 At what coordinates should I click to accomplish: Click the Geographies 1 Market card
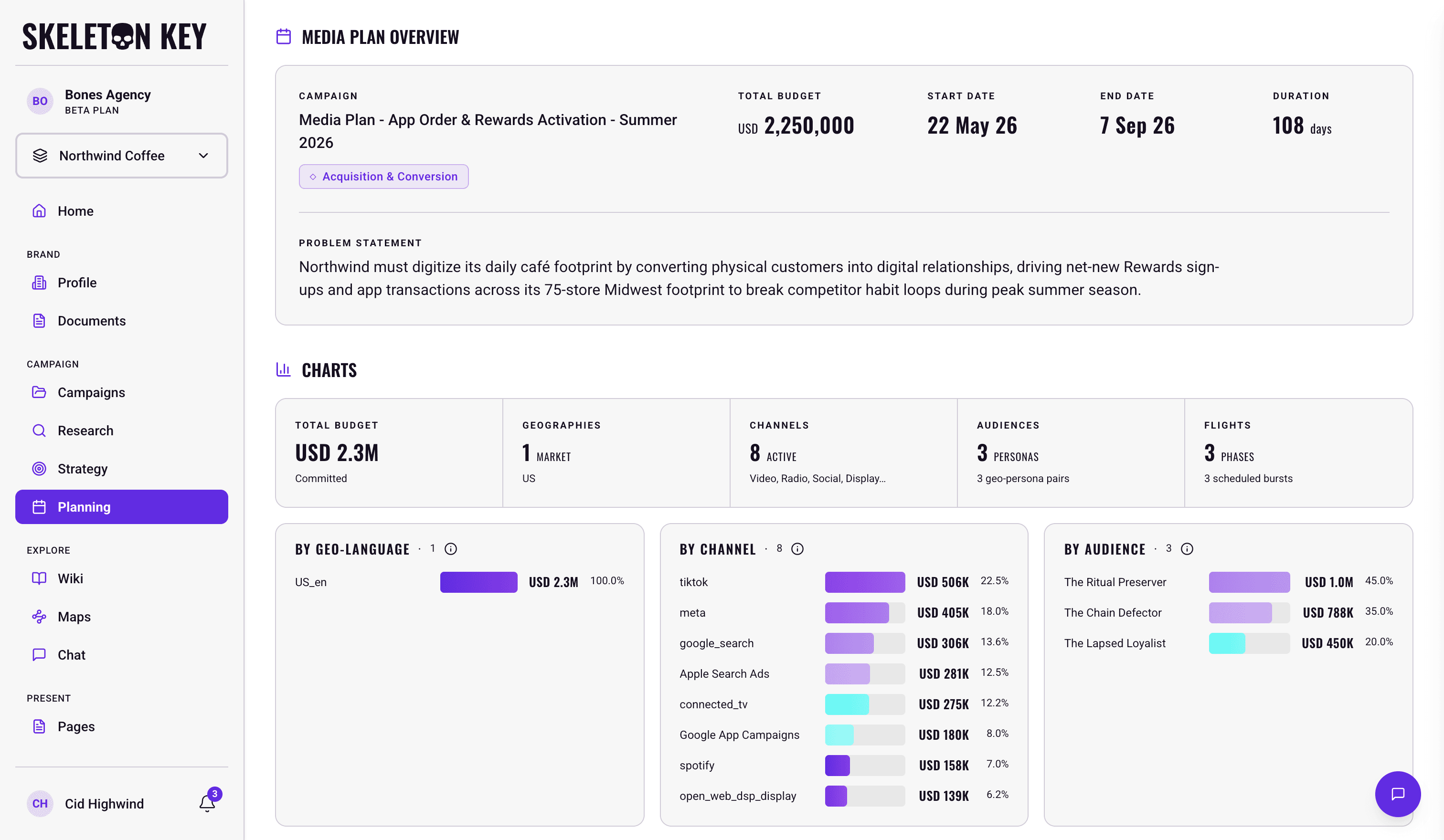[x=616, y=453]
